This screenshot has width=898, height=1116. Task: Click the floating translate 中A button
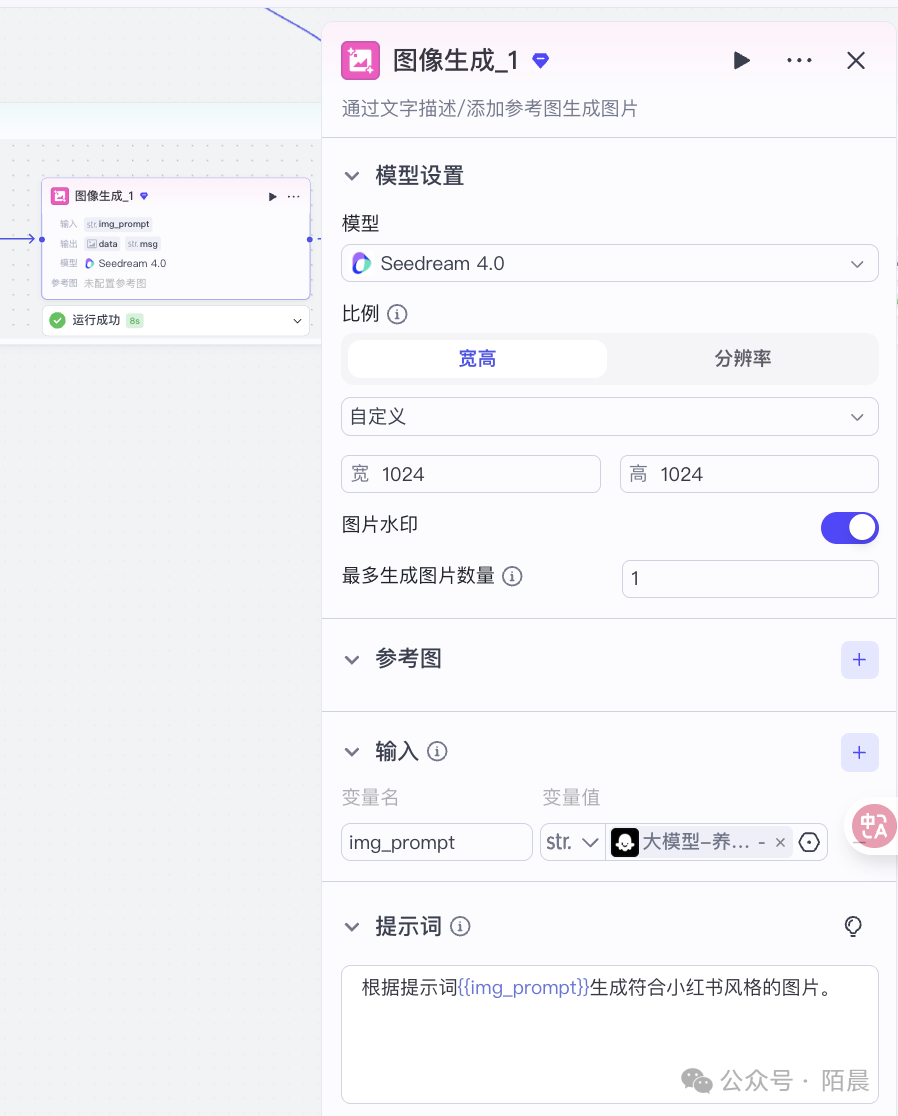[x=875, y=826]
